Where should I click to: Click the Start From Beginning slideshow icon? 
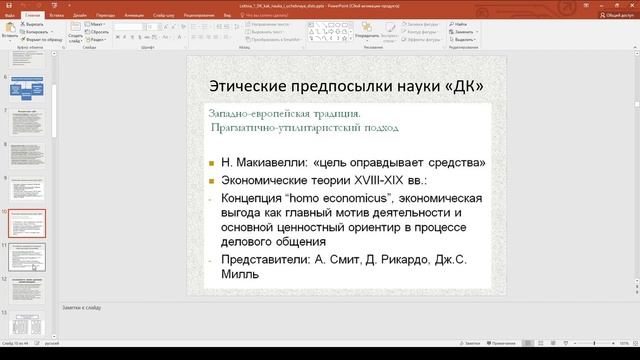[x=54, y=5]
